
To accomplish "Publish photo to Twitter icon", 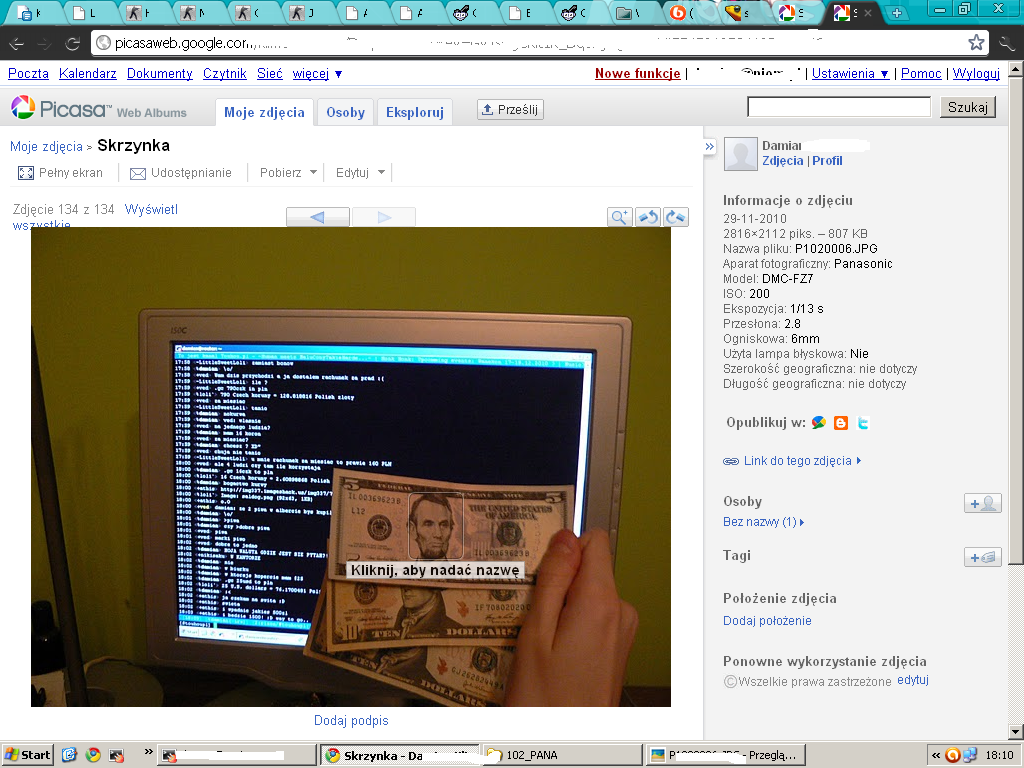I will tap(863, 423).
